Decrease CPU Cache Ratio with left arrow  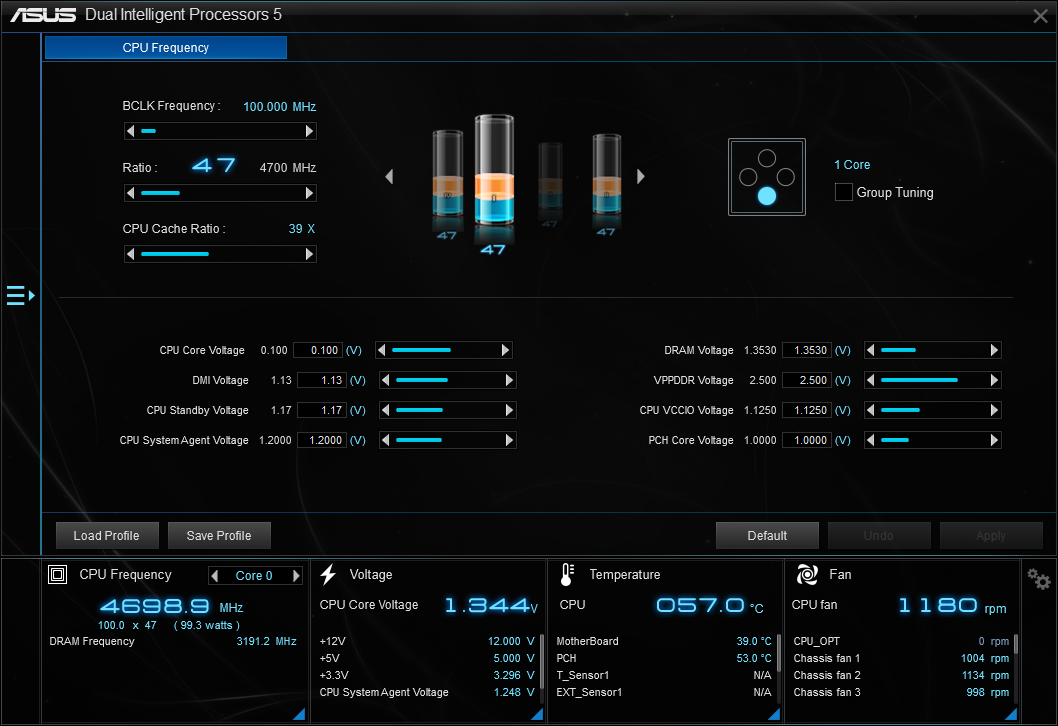coord(130,254)
